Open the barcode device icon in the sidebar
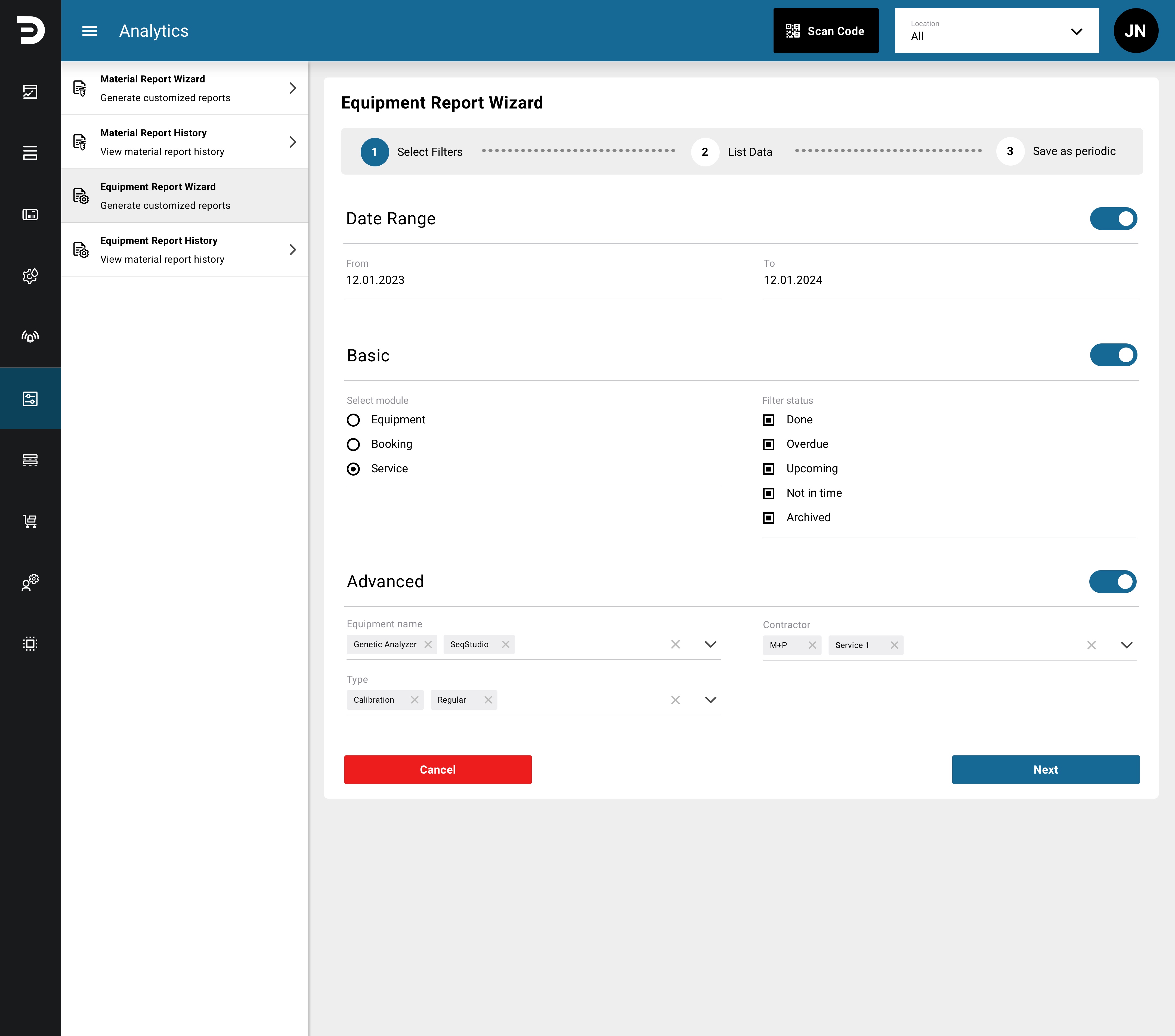 pos(30,214)
